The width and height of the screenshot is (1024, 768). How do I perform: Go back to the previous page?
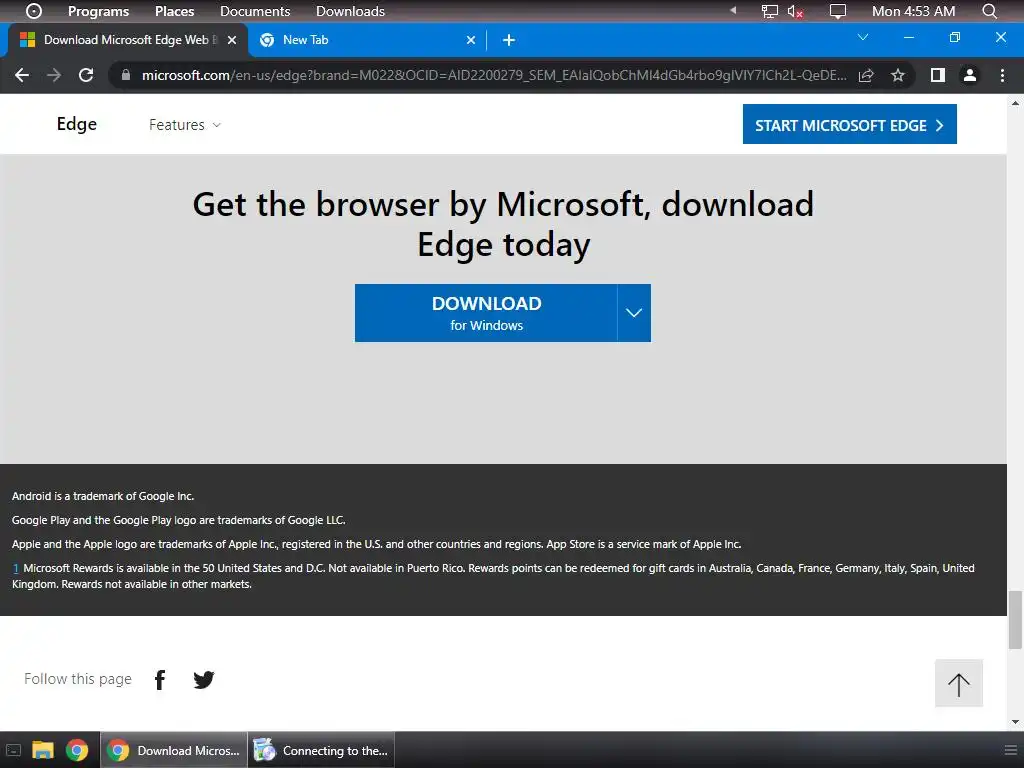(x=22, y=75)
